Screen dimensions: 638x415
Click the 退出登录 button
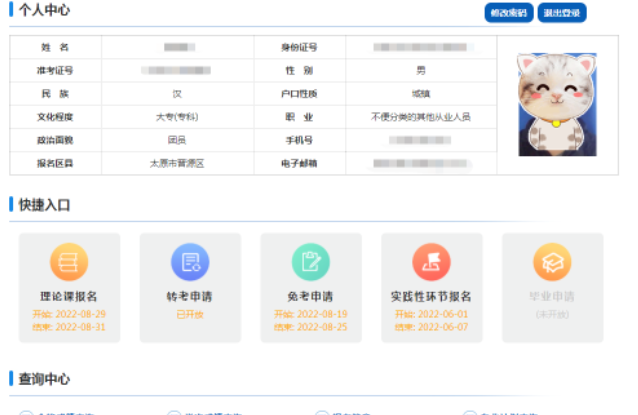pos(562,13)
